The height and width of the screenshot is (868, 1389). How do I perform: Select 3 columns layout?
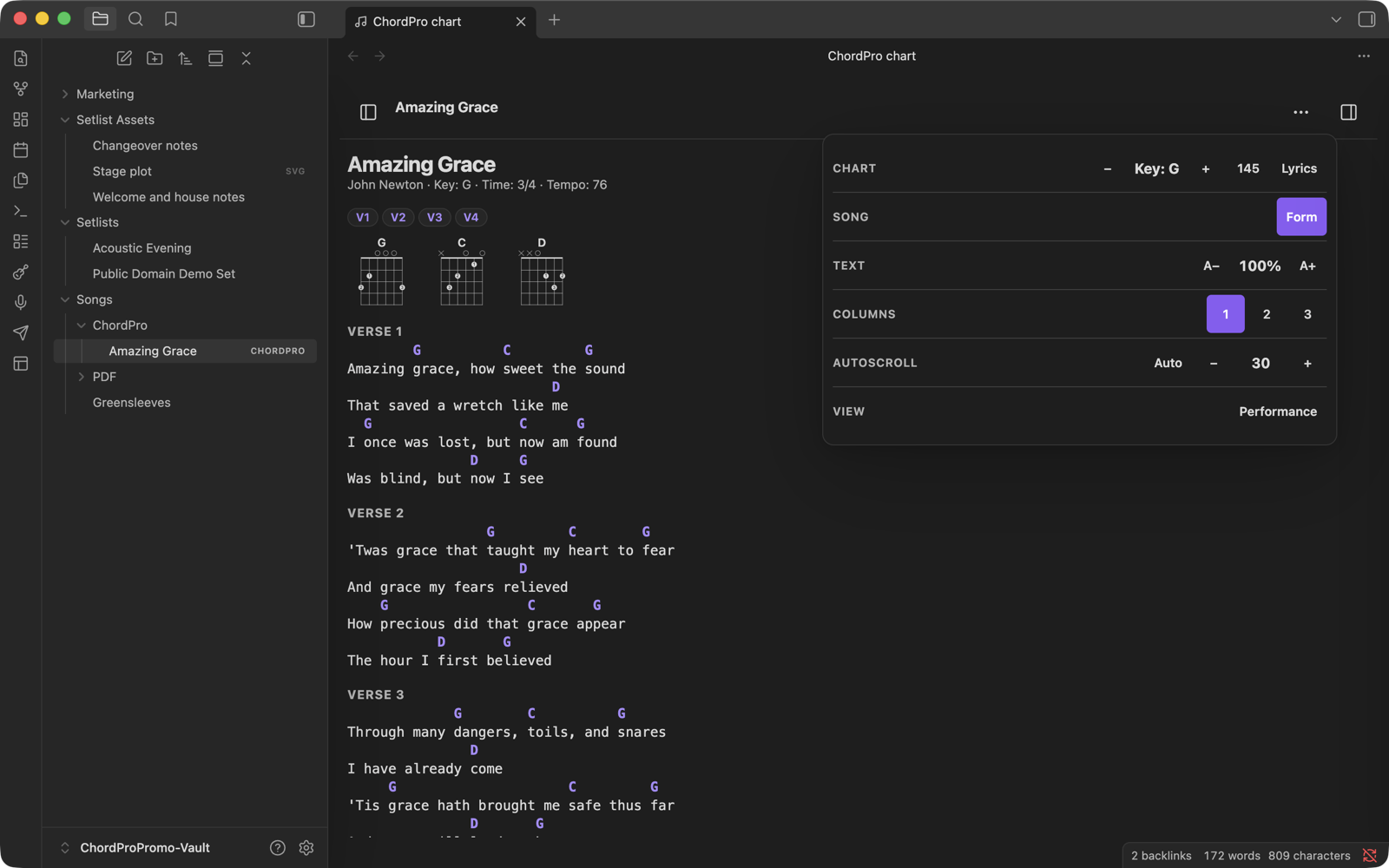tap(1307, 314)
